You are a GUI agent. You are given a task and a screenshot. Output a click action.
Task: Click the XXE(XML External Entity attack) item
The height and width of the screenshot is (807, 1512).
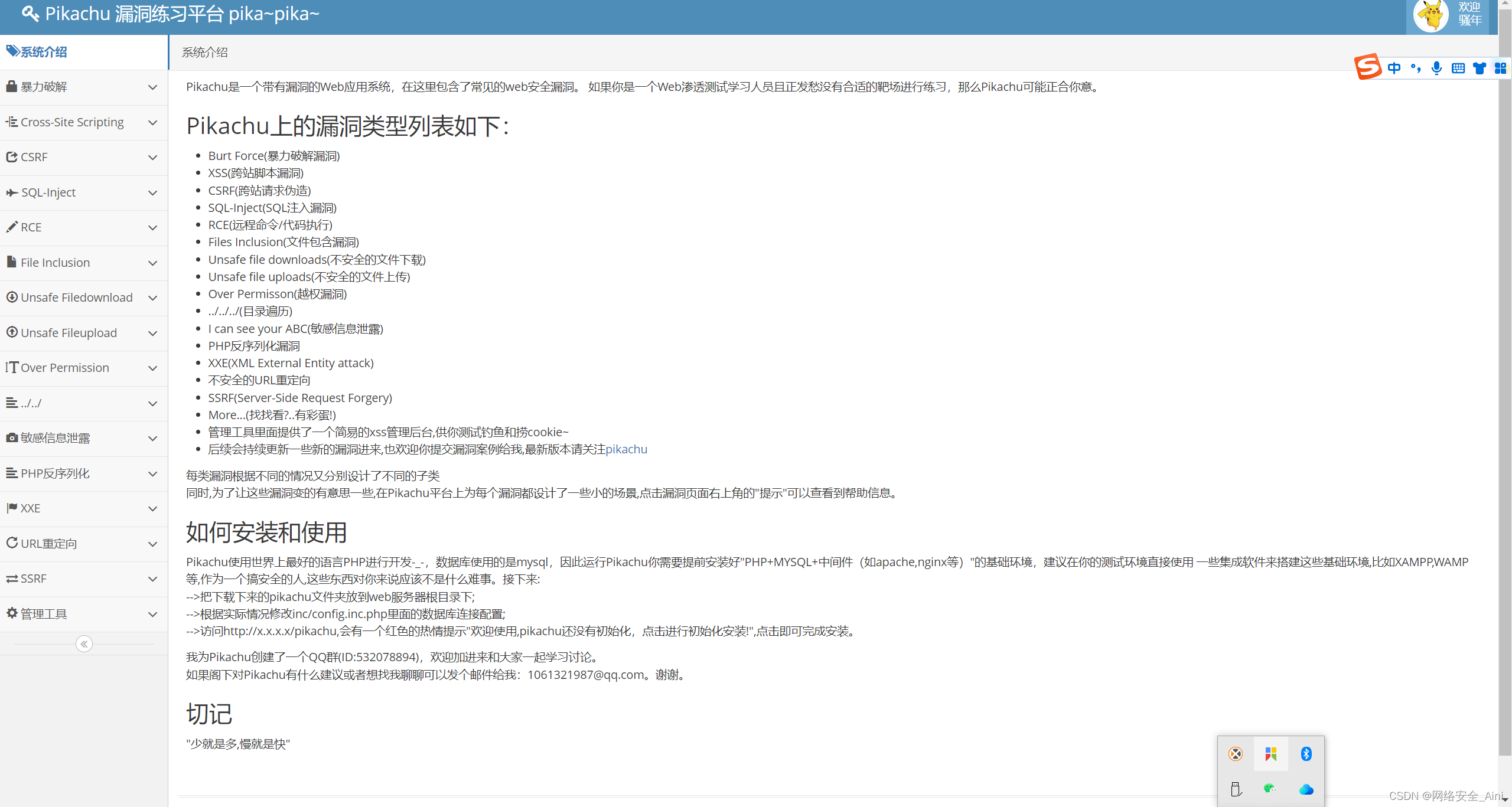click(x=291, y=363)
